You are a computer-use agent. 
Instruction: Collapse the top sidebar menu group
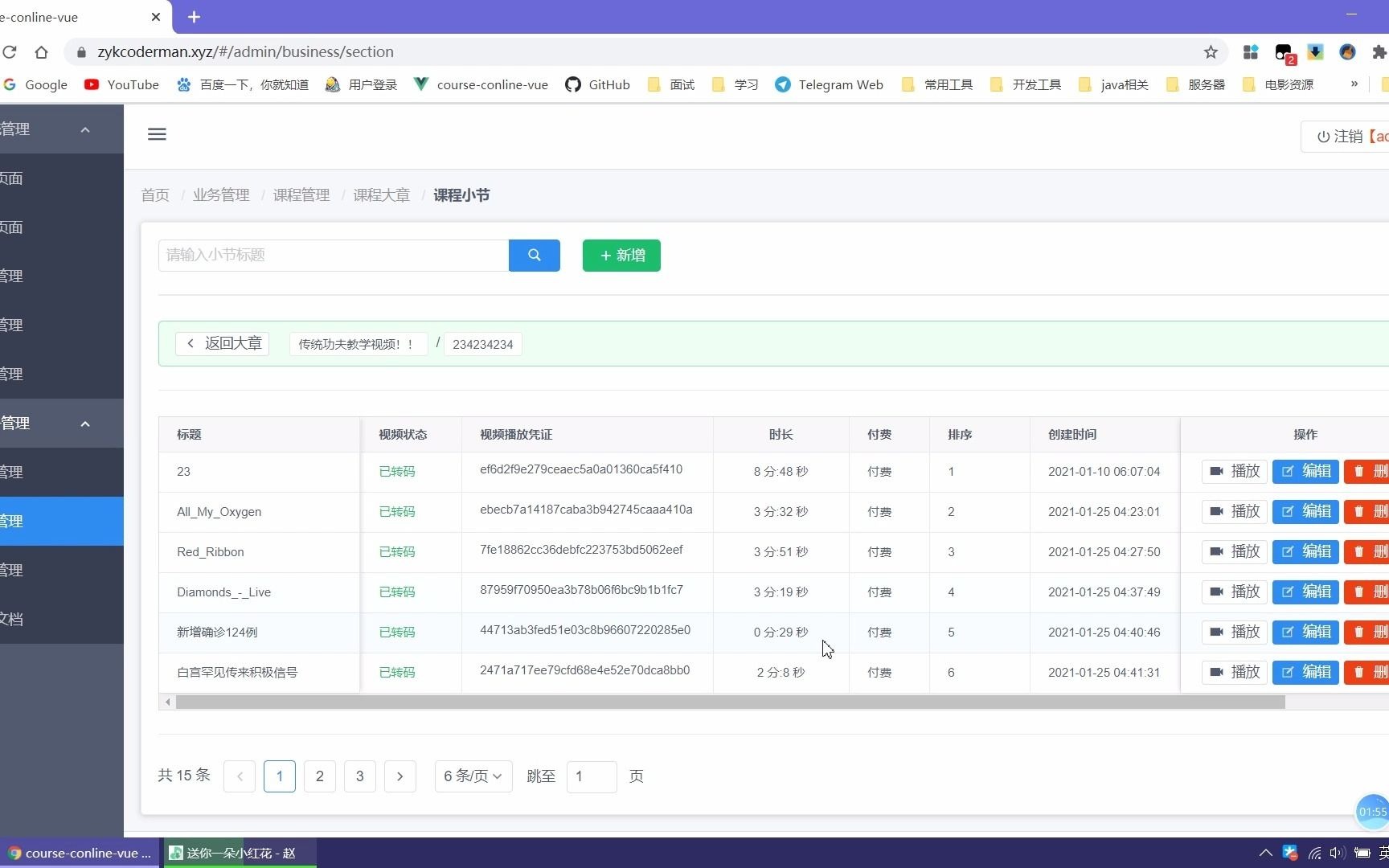pos(85,129)
